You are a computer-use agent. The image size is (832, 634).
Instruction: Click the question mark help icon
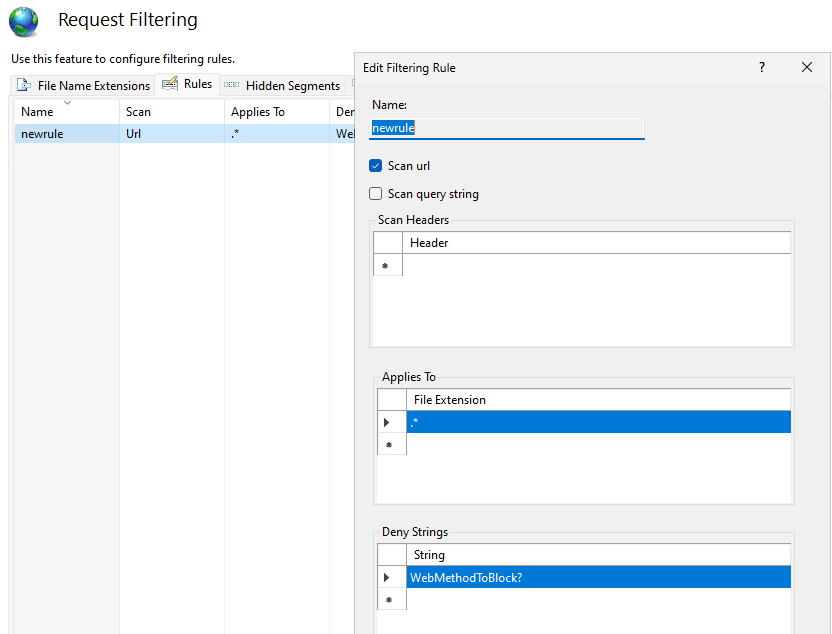click(x=761, y=67)
